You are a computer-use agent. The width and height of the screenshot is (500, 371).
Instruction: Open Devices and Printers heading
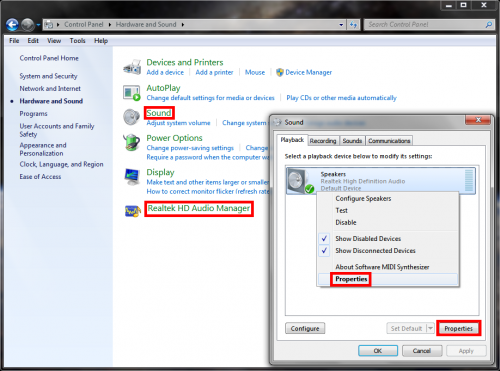pyautogui.click(x=185, y=62)
